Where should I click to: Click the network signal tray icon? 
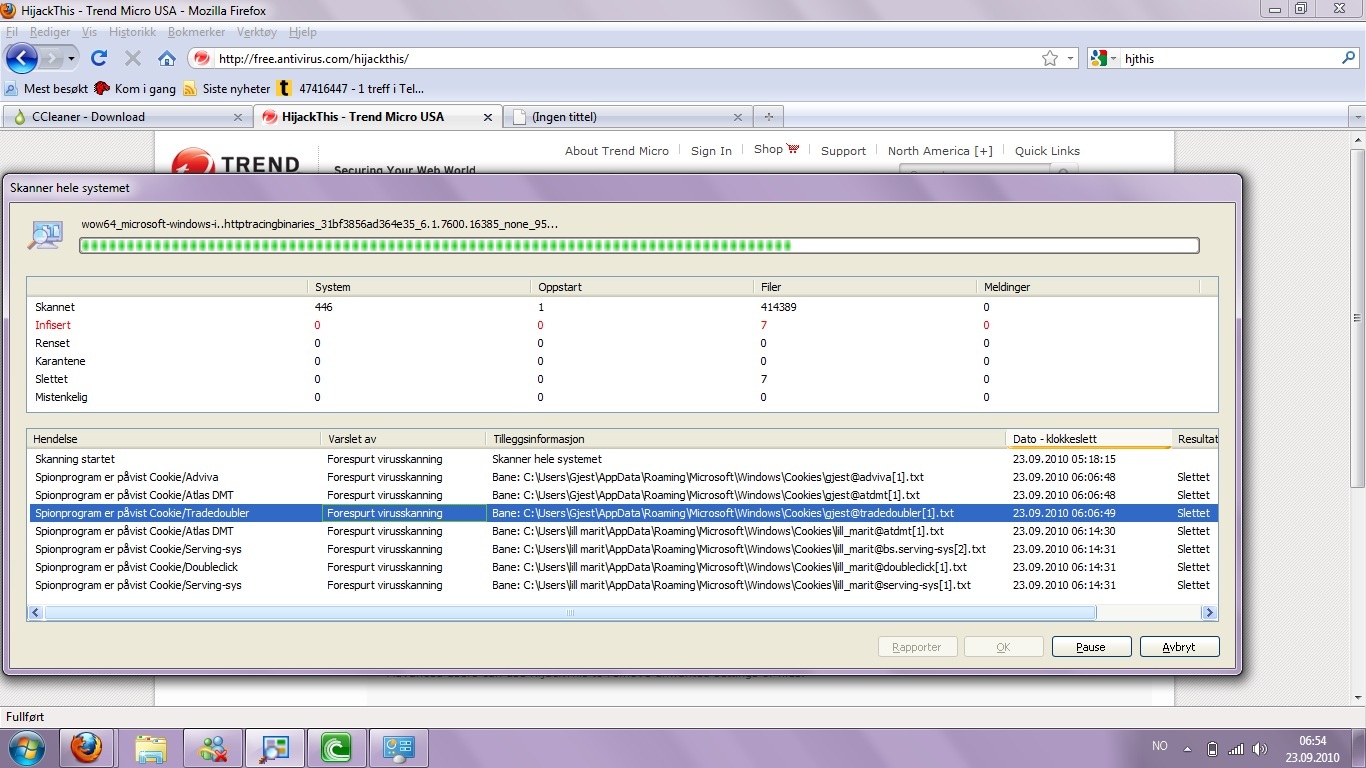pyautogui.click(x=1236, y=748)
